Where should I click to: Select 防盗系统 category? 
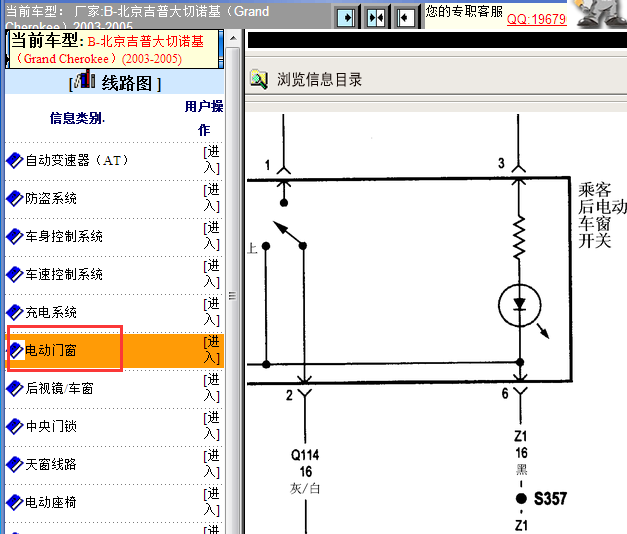click(x=51, y=198)
